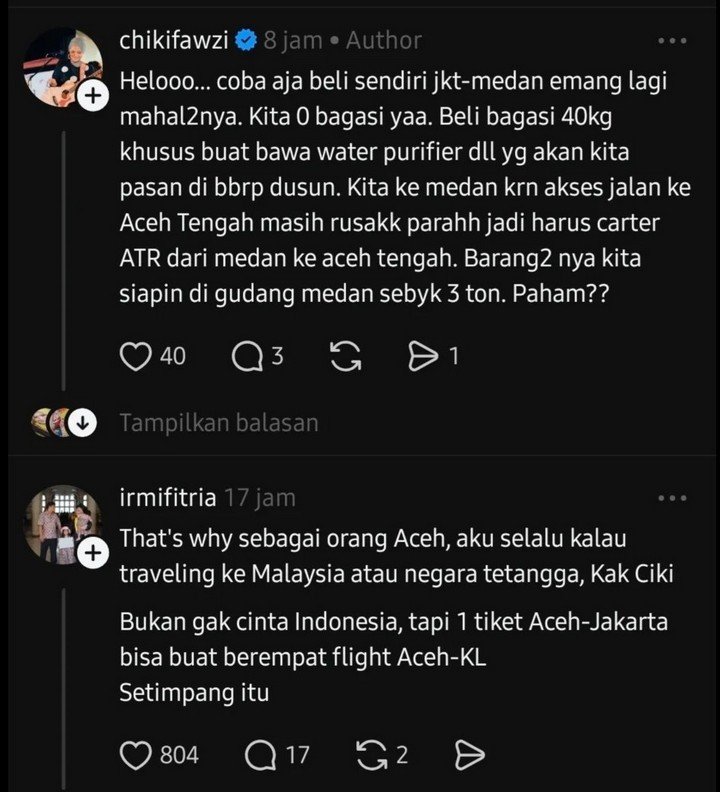Open chikifawzi's profile from the username

point(174,41)
